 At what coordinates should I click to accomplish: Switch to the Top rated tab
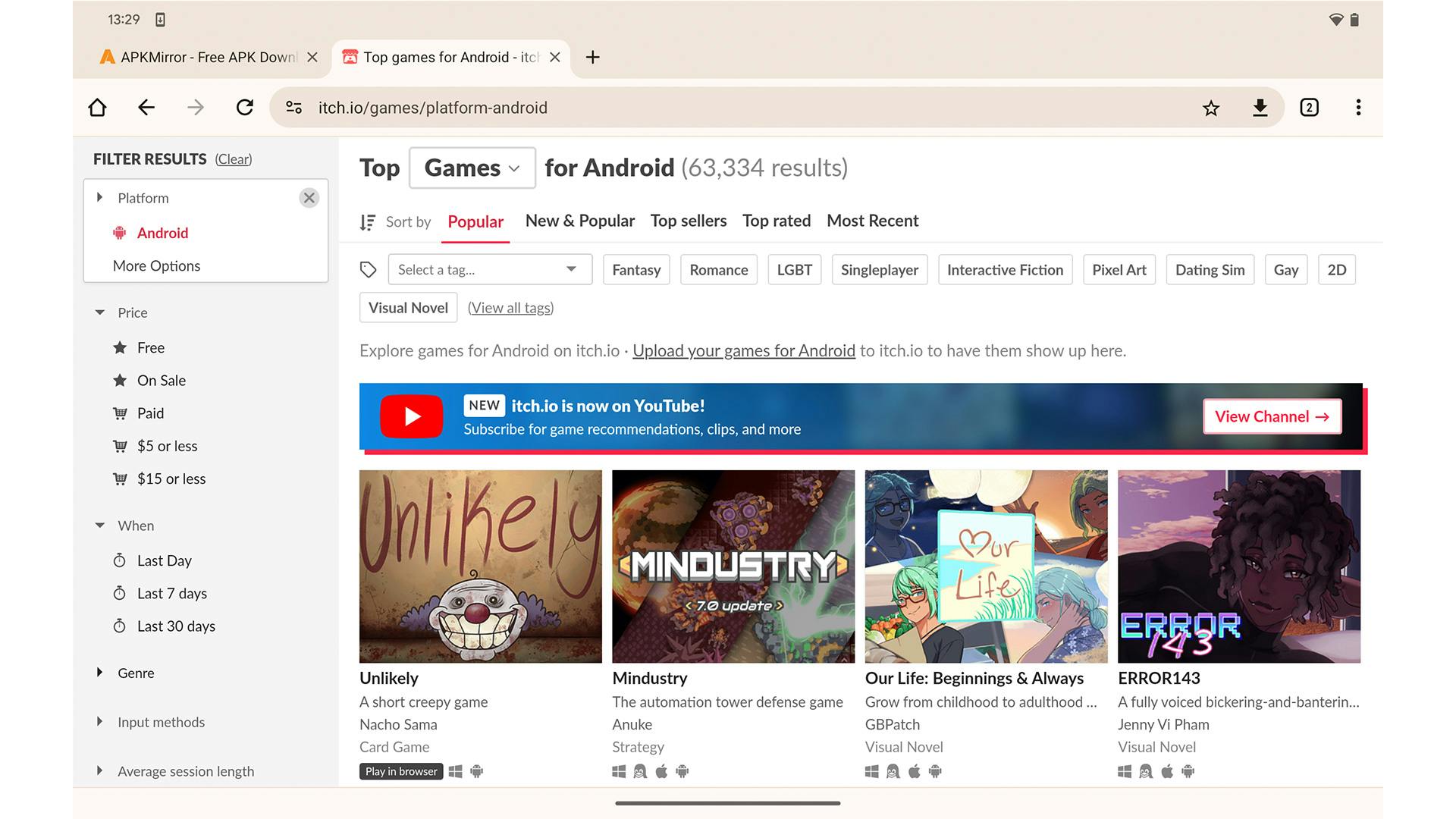(776, 221)
